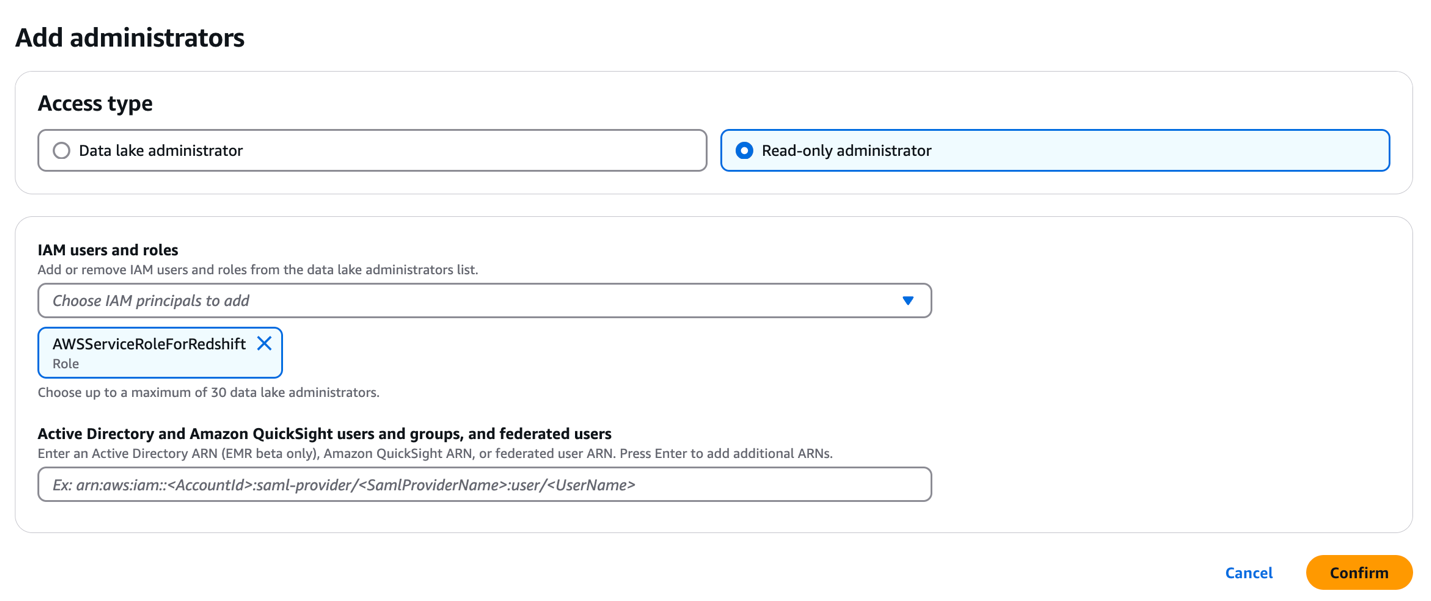This screenshot has width=1431, height=601.
Task: Click the AWSServiceRoleForRedshift token name
Action: pyautogui.click(x=149, y=344)
